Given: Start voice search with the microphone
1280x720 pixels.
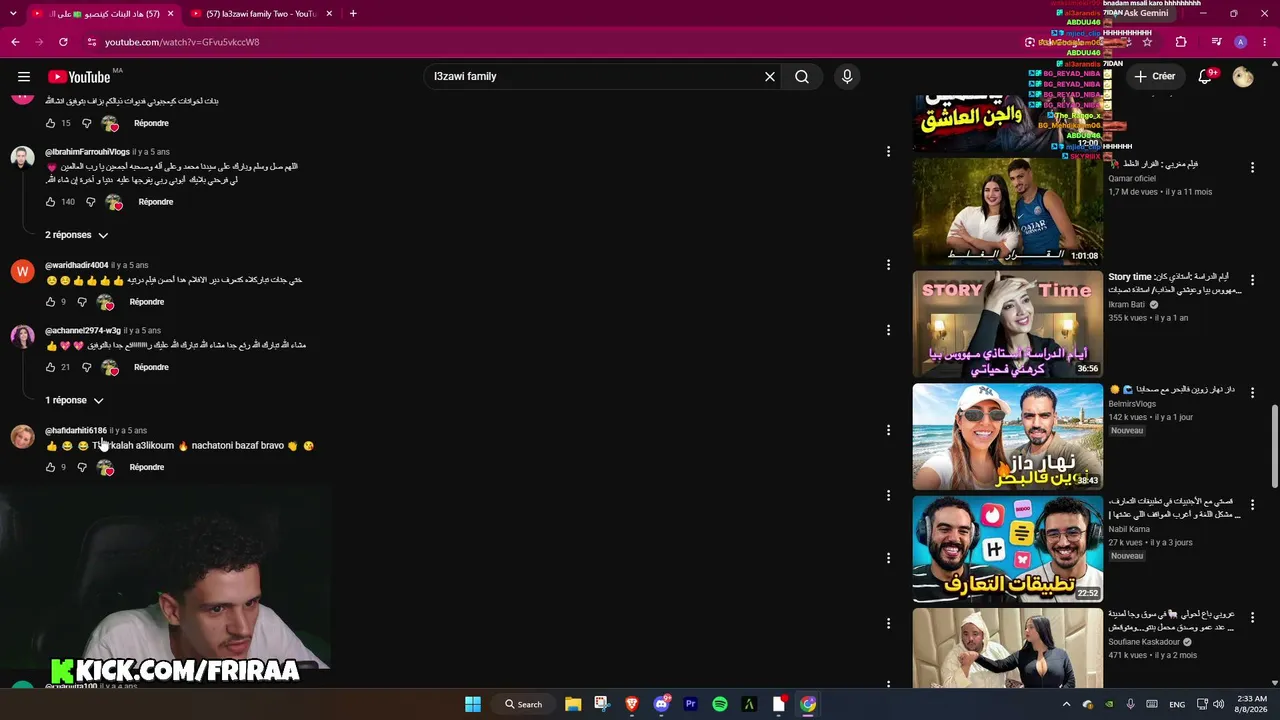Looking at the screenshot, I should (x=847, y=77).
